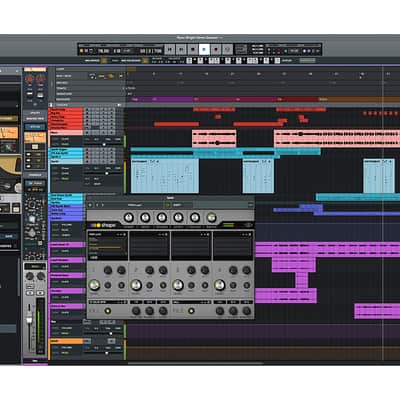The height and width of the screenshot is (400, 400).
Task: Select the yellow tab atop the channel strip
Action: click(35, 69)
